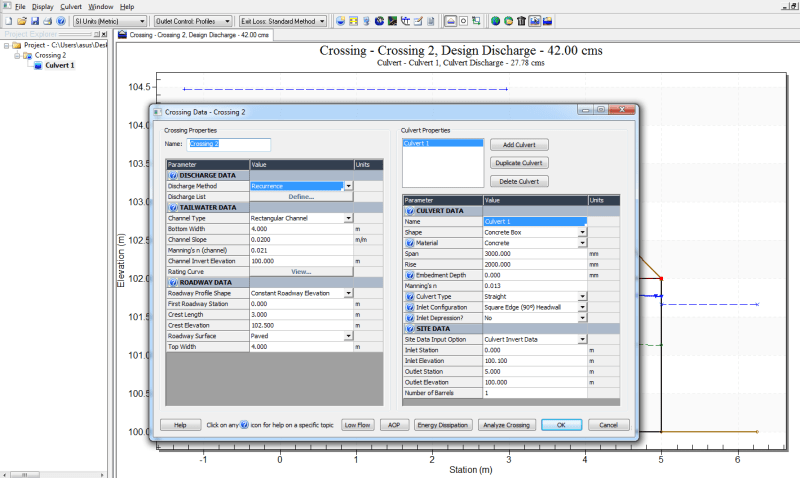Click the Crest Elevation value field
Image resolution: width=800 pixels, height=478 pixels.
(x=302, y=325)
